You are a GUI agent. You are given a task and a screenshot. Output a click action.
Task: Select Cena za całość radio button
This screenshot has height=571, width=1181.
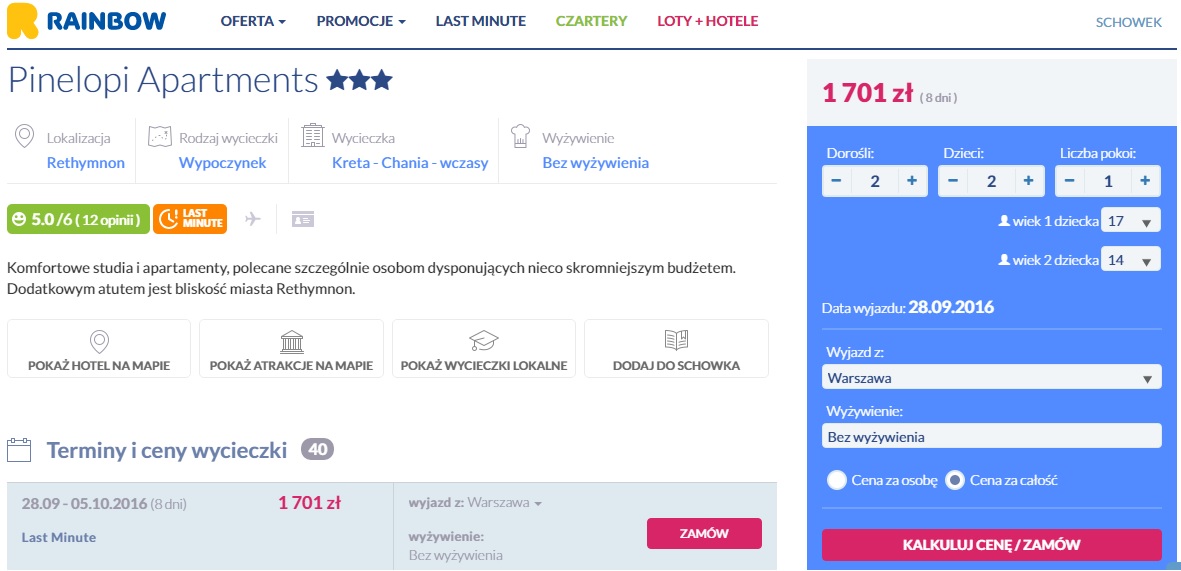click(955, 481)
